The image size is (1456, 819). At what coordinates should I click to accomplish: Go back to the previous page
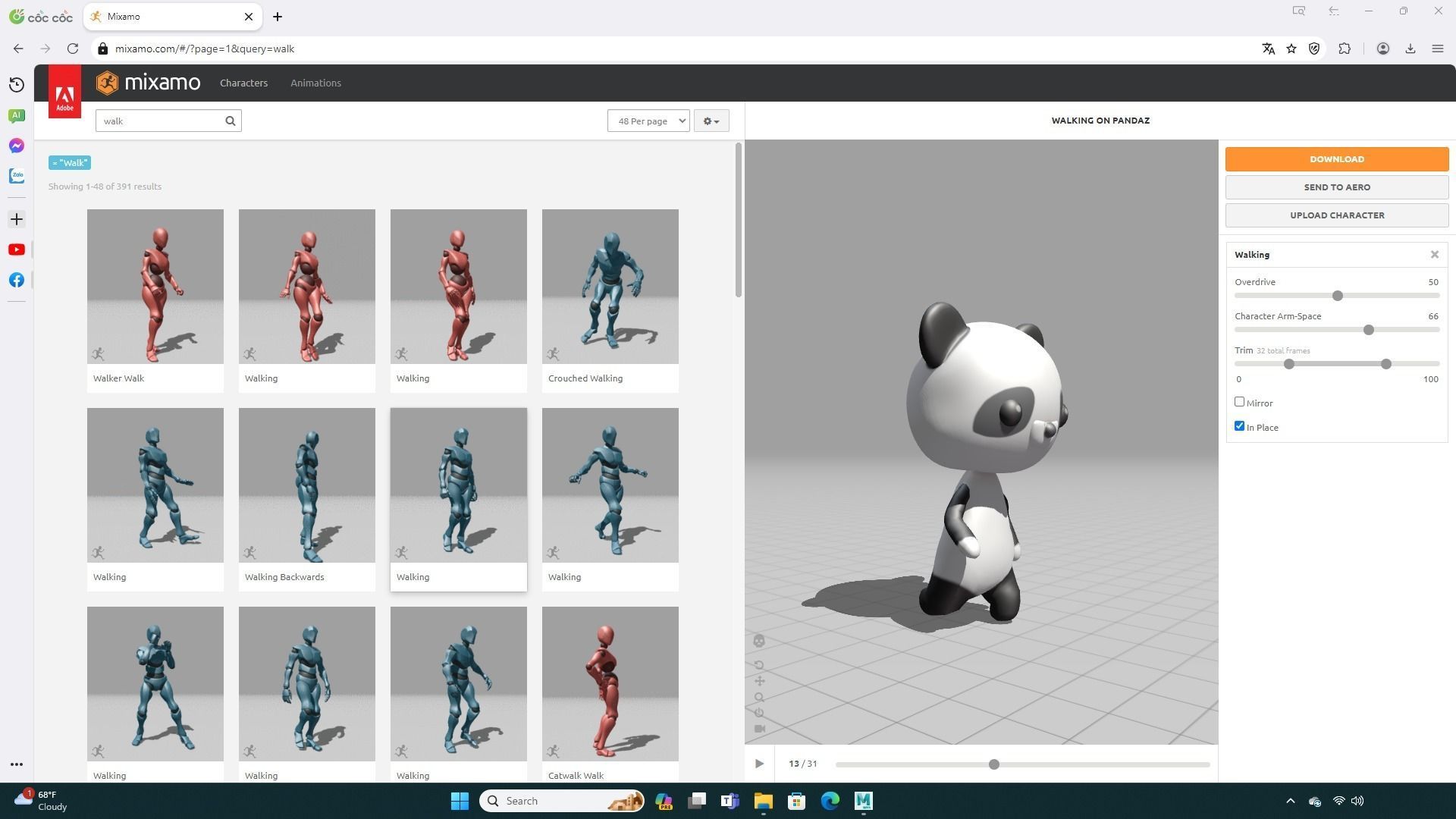(x=18, y=49)
